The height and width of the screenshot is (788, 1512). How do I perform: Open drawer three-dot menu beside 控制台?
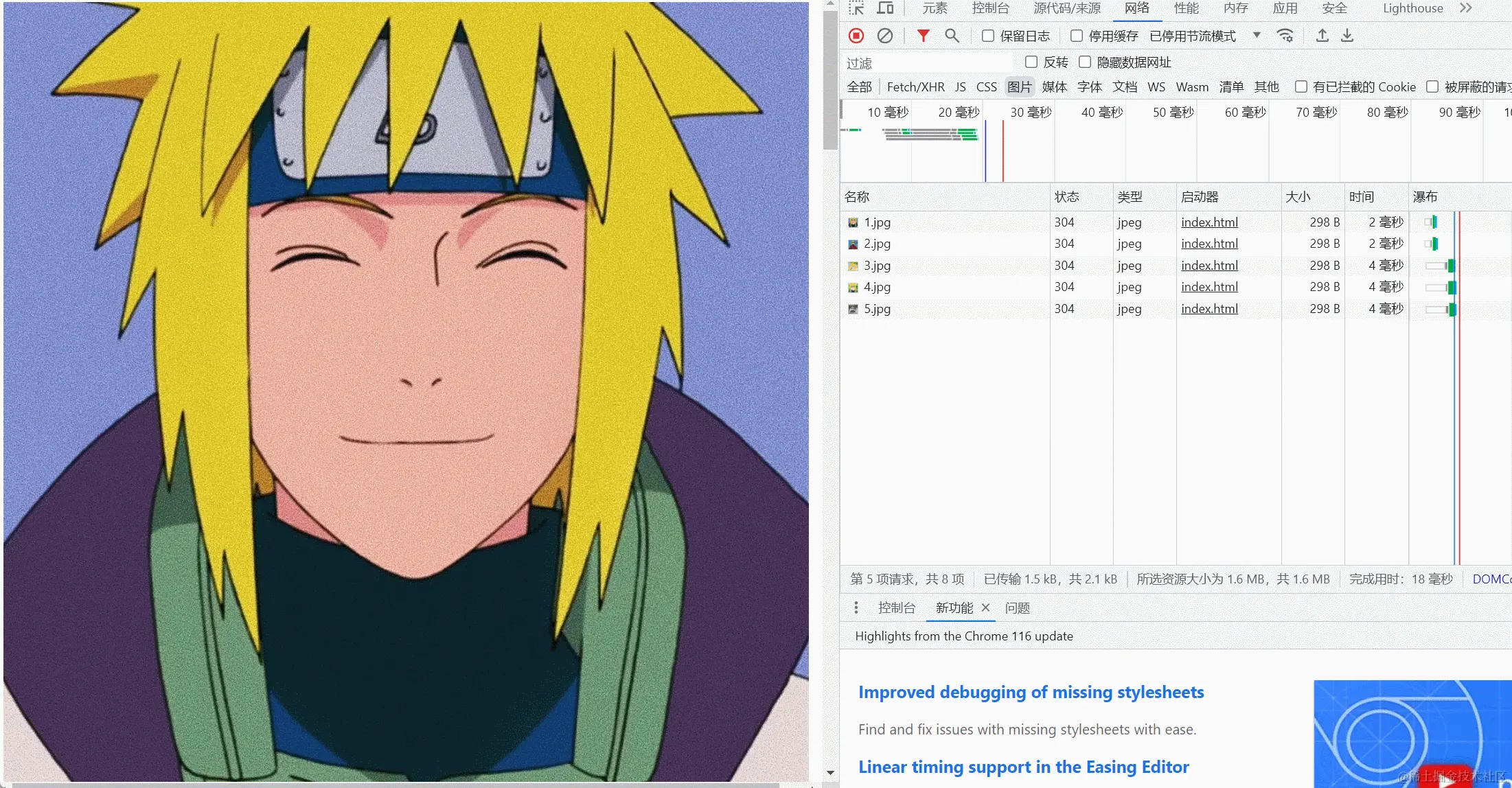856,607
